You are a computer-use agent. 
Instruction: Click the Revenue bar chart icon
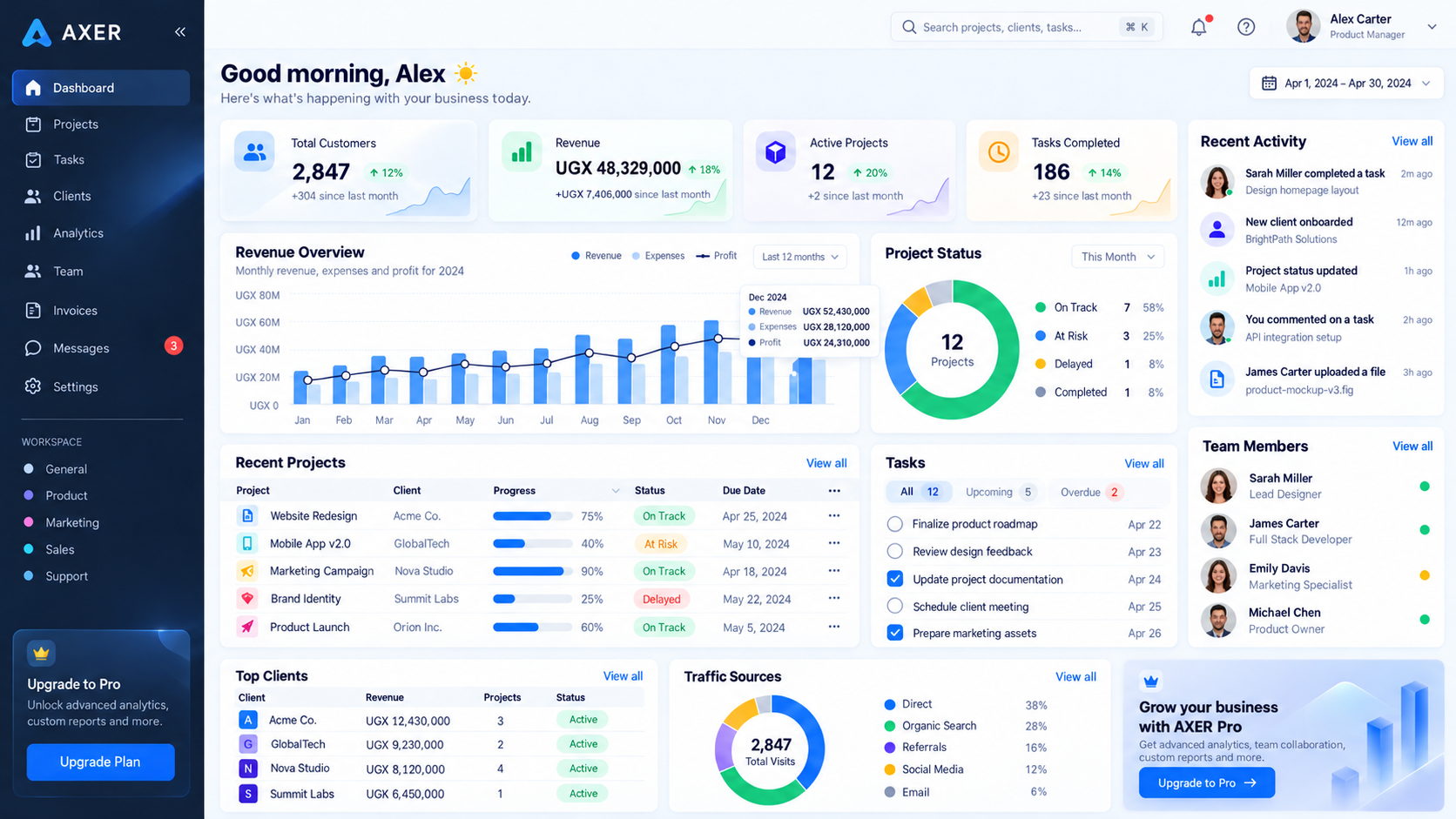click(521, 152)
